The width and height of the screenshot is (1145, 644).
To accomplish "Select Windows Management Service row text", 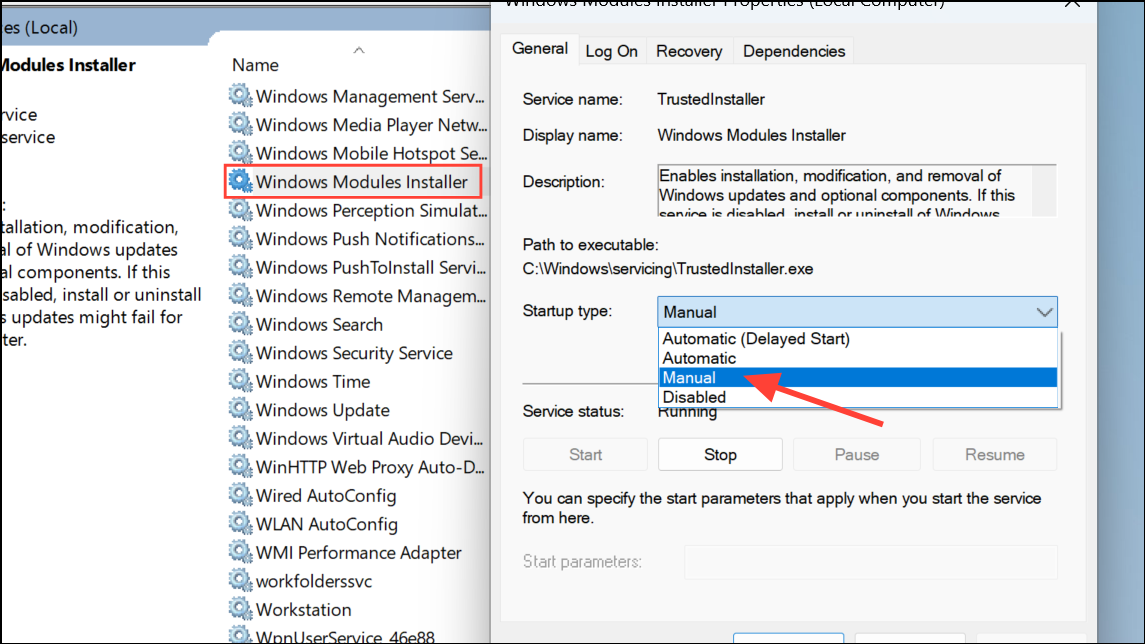I will tap(369, 96).
